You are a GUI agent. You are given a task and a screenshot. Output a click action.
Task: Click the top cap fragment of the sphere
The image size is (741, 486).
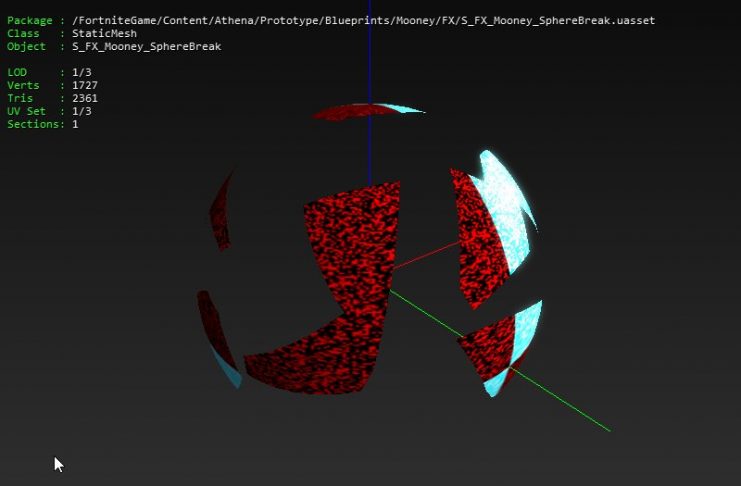pyautogui.click(x=368, y=112)
